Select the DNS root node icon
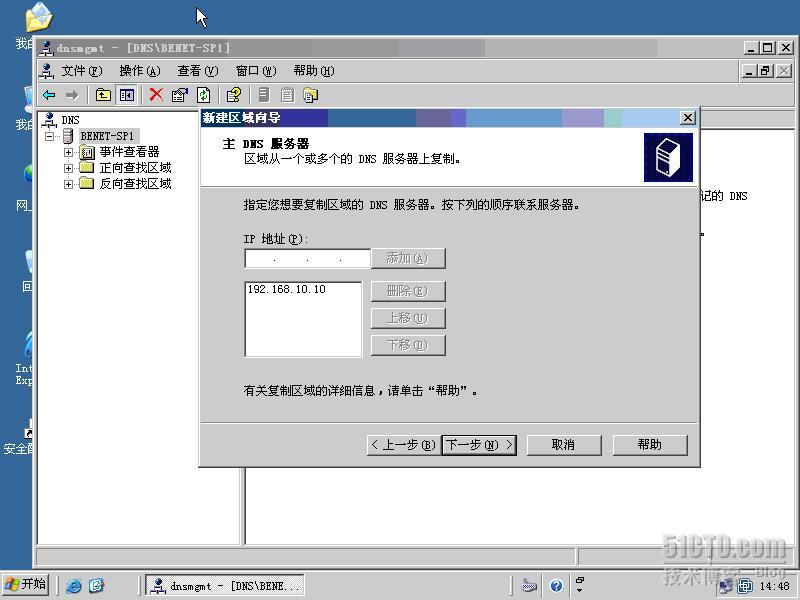800x600 pixels. pyautogui.click(x=49, y=120)
